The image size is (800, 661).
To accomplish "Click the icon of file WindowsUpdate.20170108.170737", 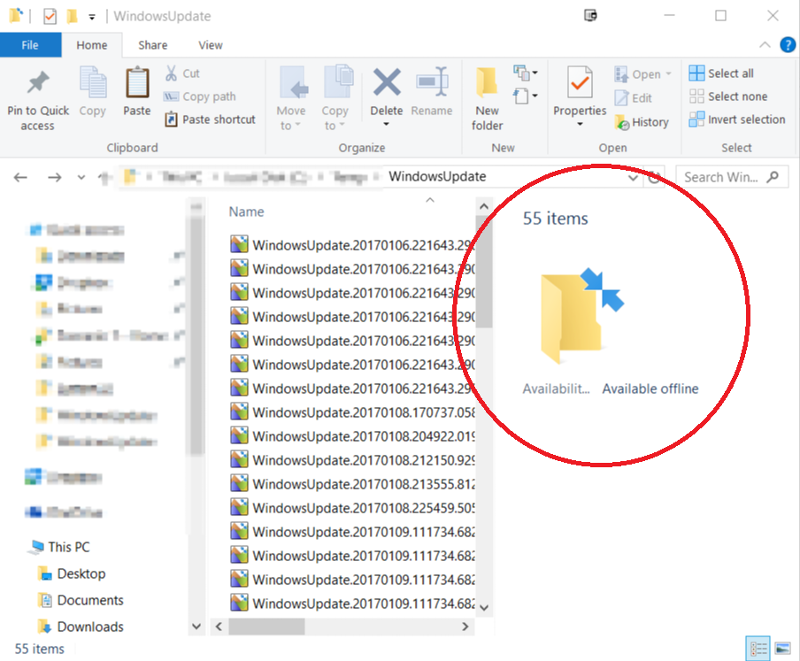I will click(239, 412).
